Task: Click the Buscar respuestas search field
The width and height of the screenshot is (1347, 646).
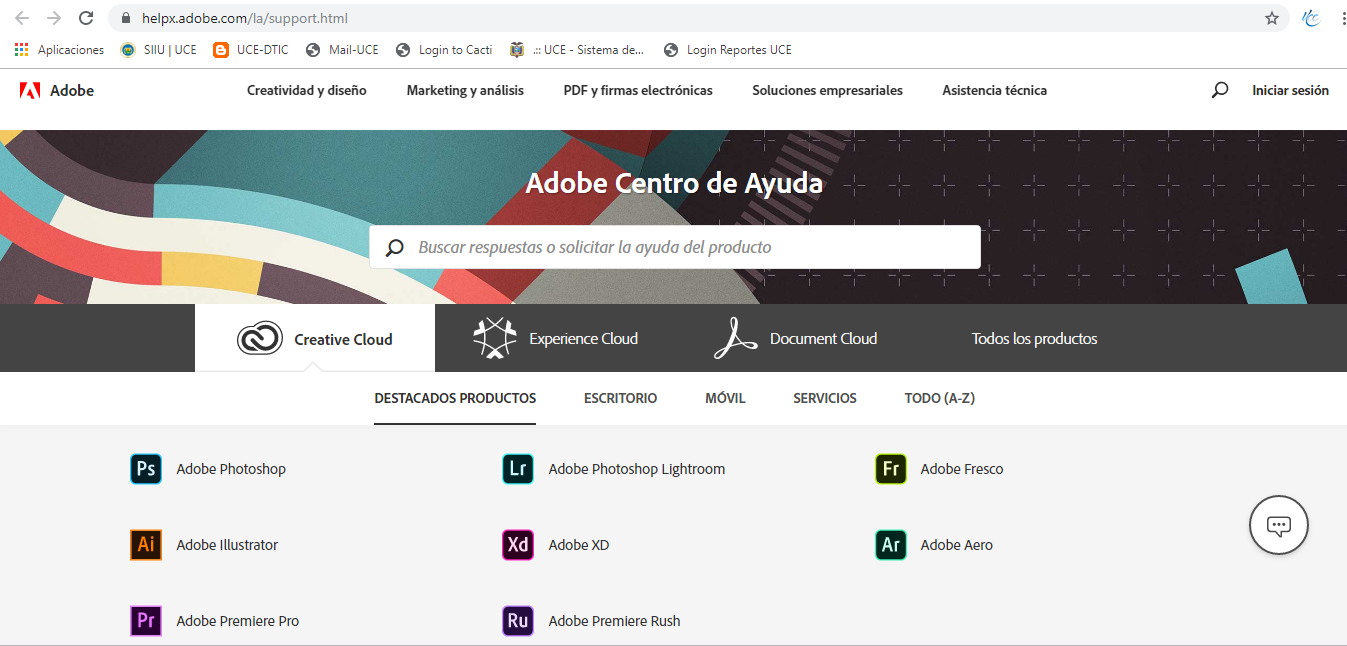Action: (675, 247)
